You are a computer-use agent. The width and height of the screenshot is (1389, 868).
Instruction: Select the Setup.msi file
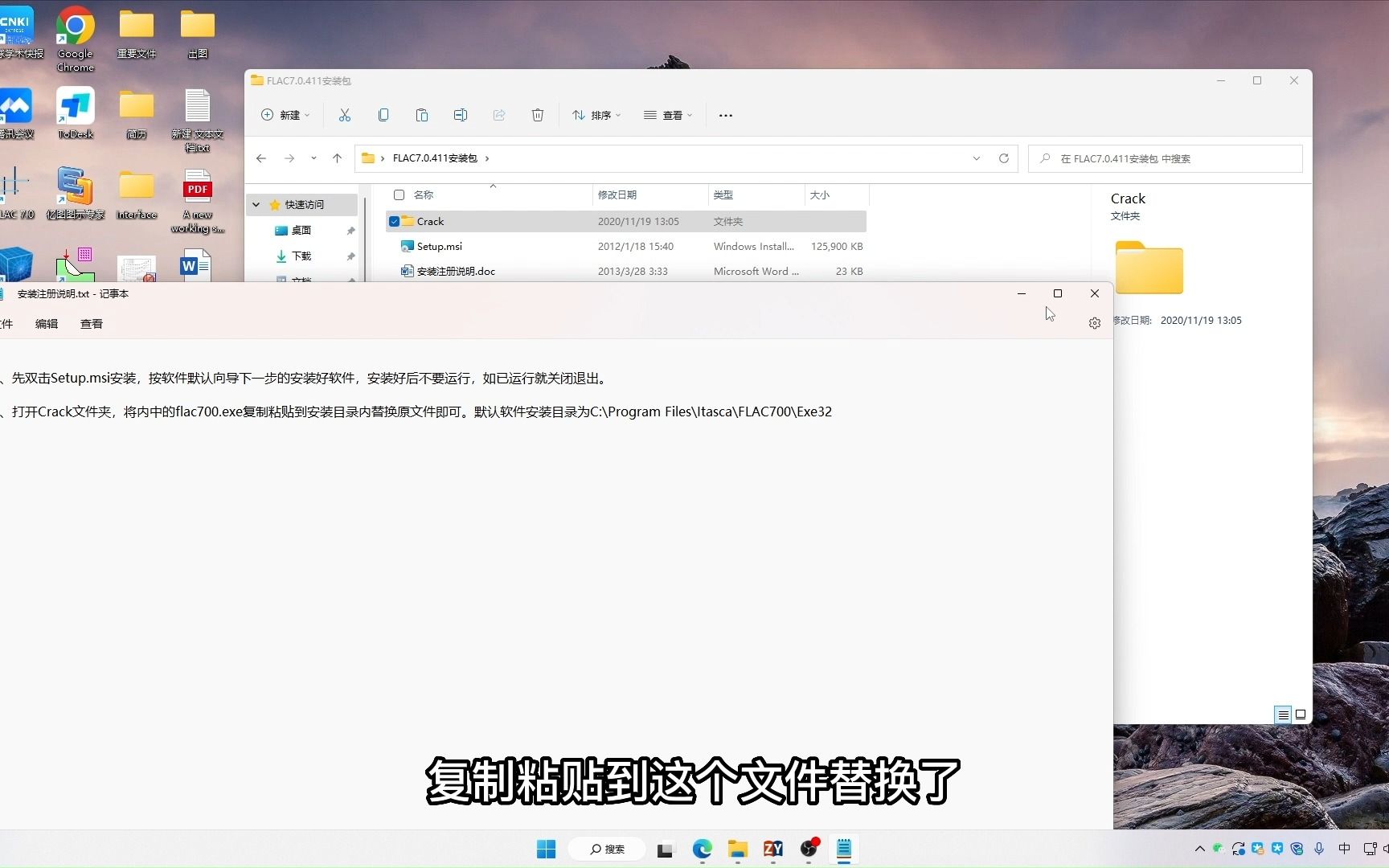coord(626,246)
